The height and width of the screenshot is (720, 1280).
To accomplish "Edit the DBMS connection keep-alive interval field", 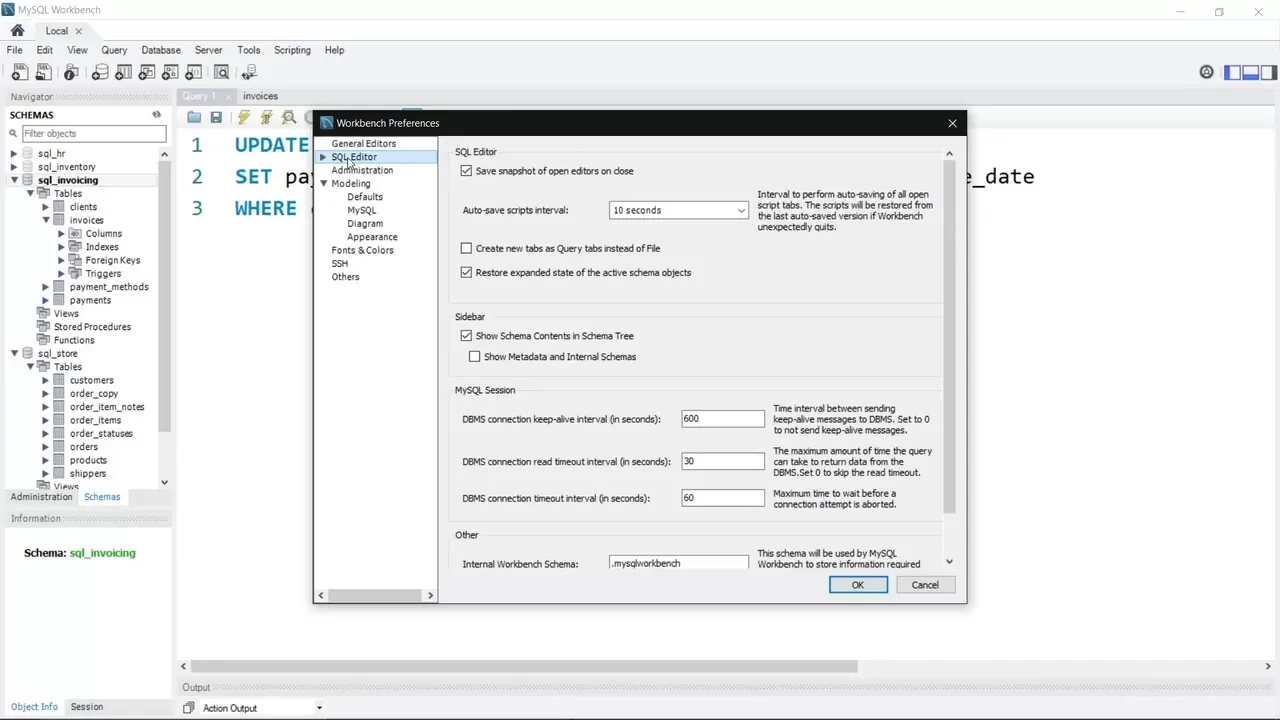I will [x=722, y=418].
